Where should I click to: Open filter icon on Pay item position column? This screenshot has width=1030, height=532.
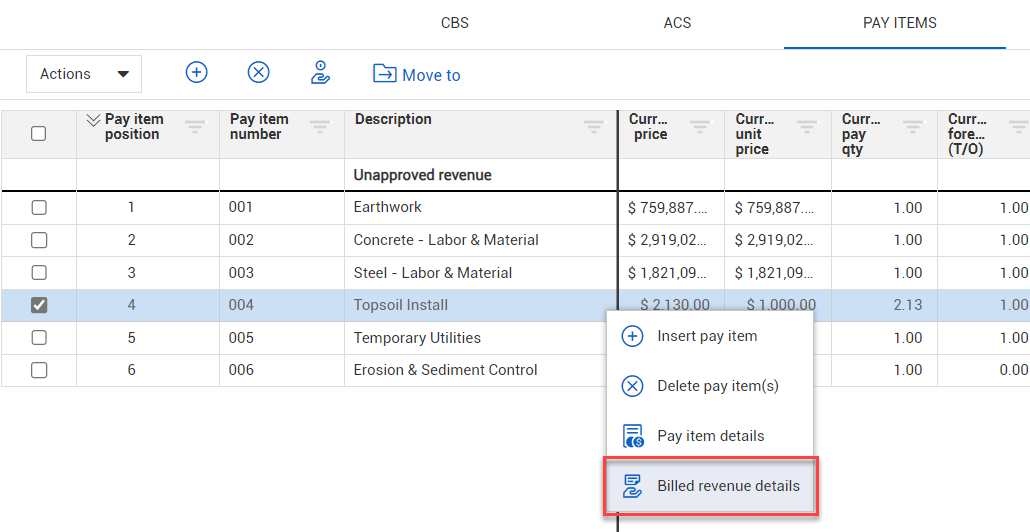[x=195, y=126]
